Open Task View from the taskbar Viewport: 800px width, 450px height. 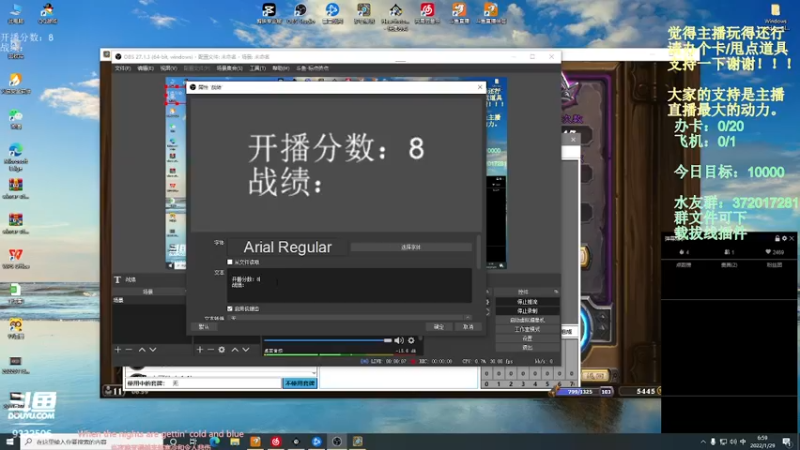(x=193, y=441)
